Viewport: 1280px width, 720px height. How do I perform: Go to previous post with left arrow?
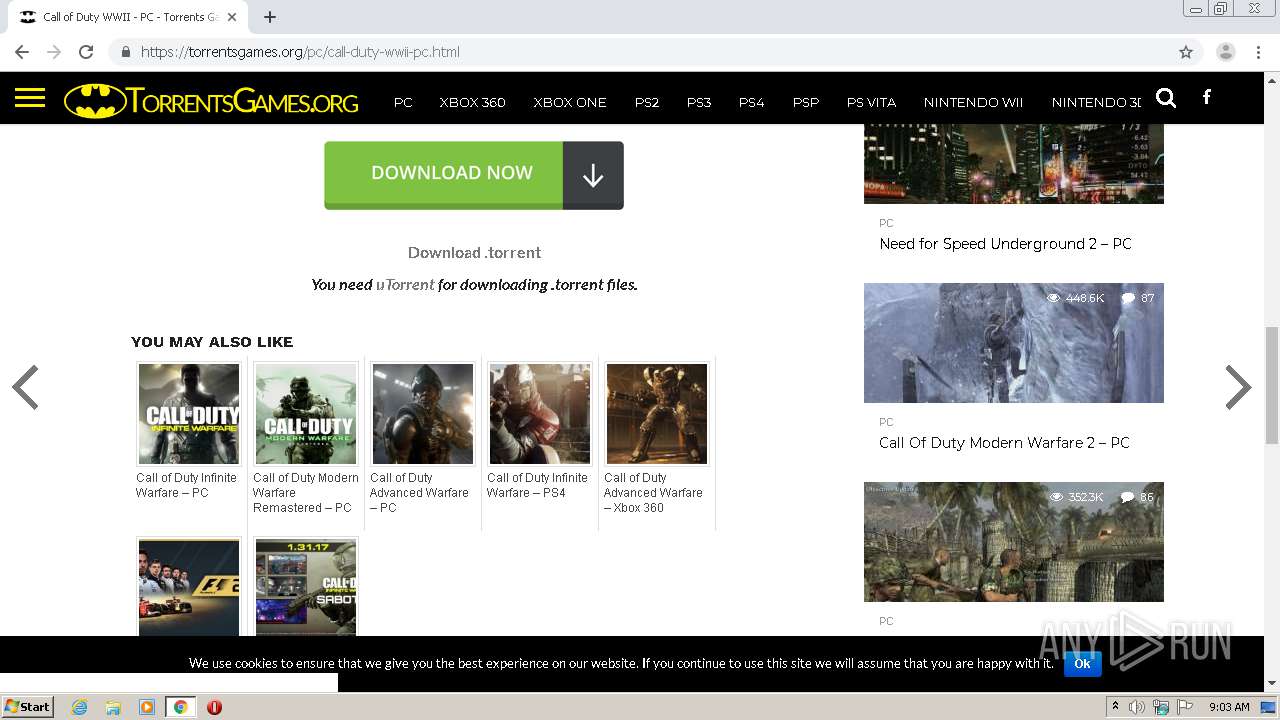pos(25,387)
